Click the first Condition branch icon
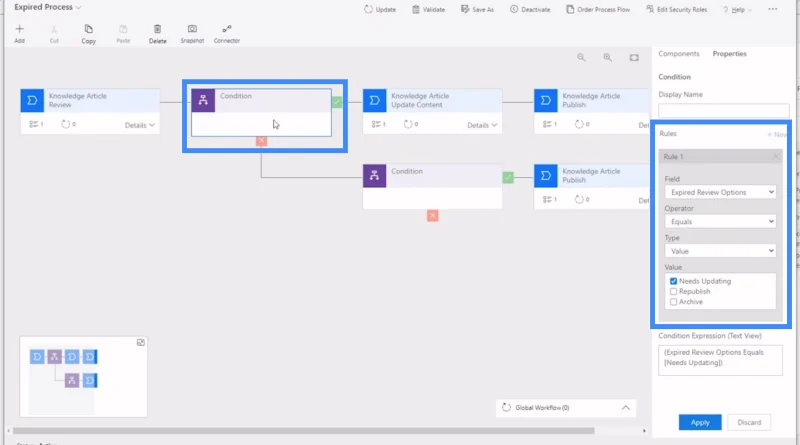This screenshot has height=445, width=800. [x=203, y=101]
